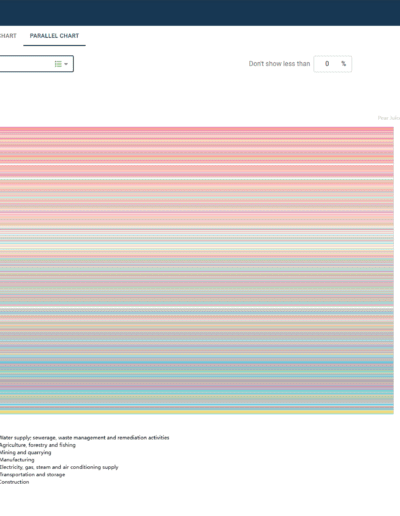Click the percent sign in the threshold box
Screen dimensions: 400x516
click(x=343, y=64)
